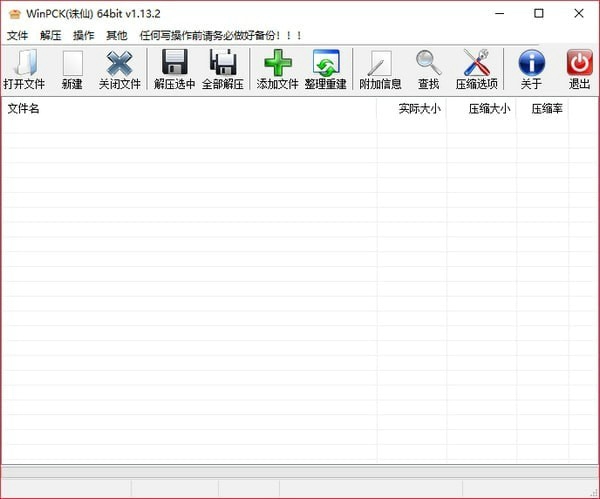Screen dimensions: 600x499
Task: Open the 解压 (Extract) menu
Action: [51, 35]
